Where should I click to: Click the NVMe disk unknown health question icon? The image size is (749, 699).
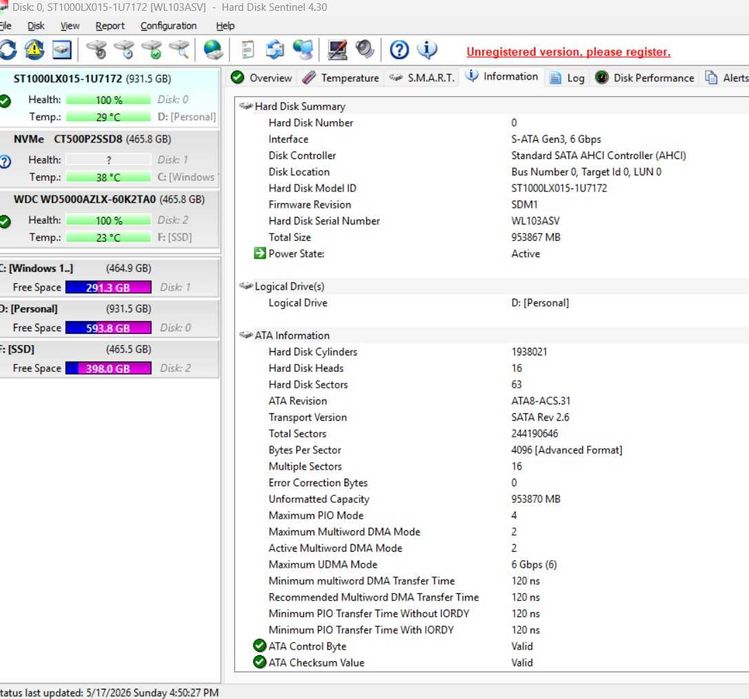(x=5, y=161)
